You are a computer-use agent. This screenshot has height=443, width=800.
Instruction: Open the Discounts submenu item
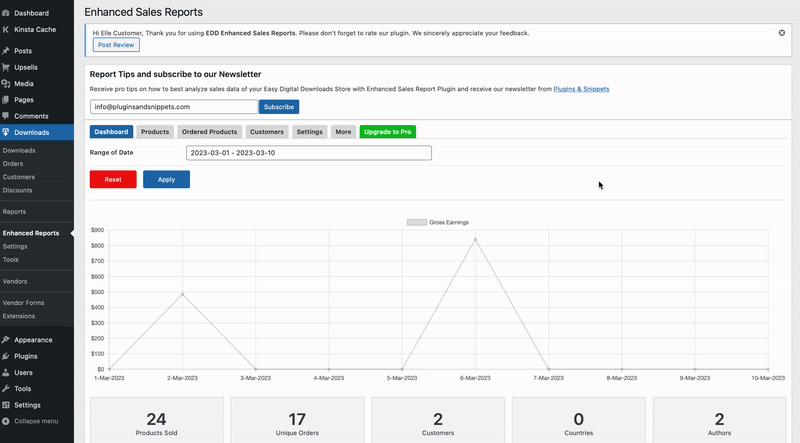(17, 190)
